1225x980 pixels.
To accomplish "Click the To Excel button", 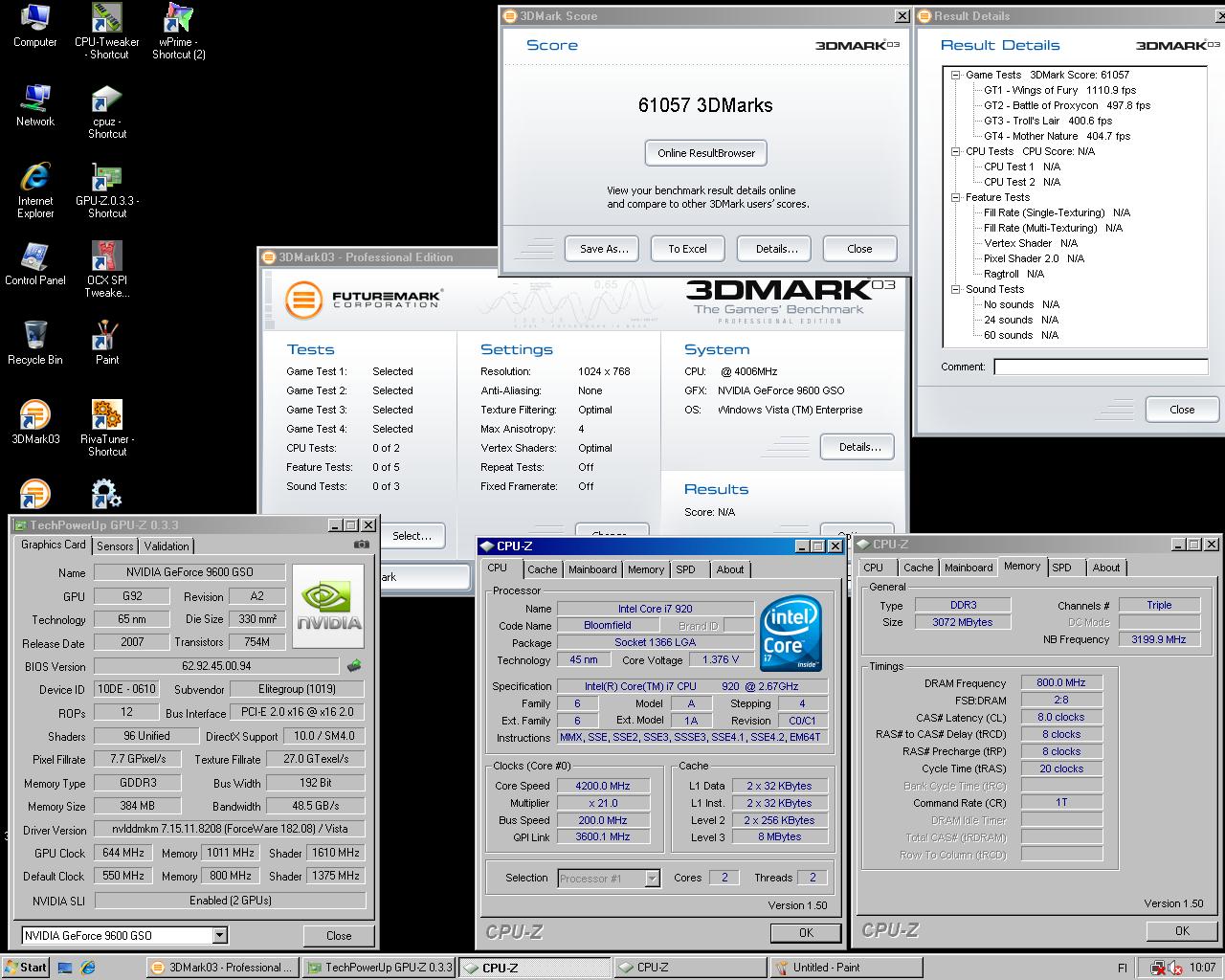I will coord(687,249).
